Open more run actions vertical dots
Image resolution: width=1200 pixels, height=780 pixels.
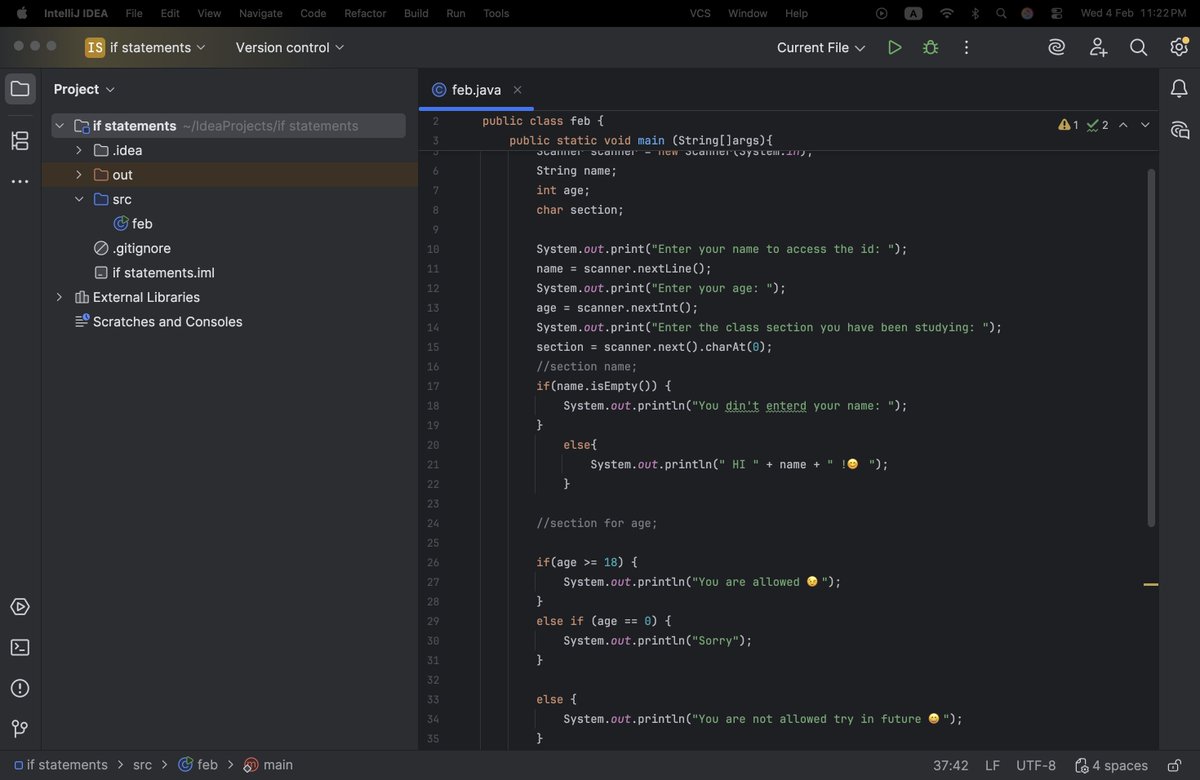(966, 47)
